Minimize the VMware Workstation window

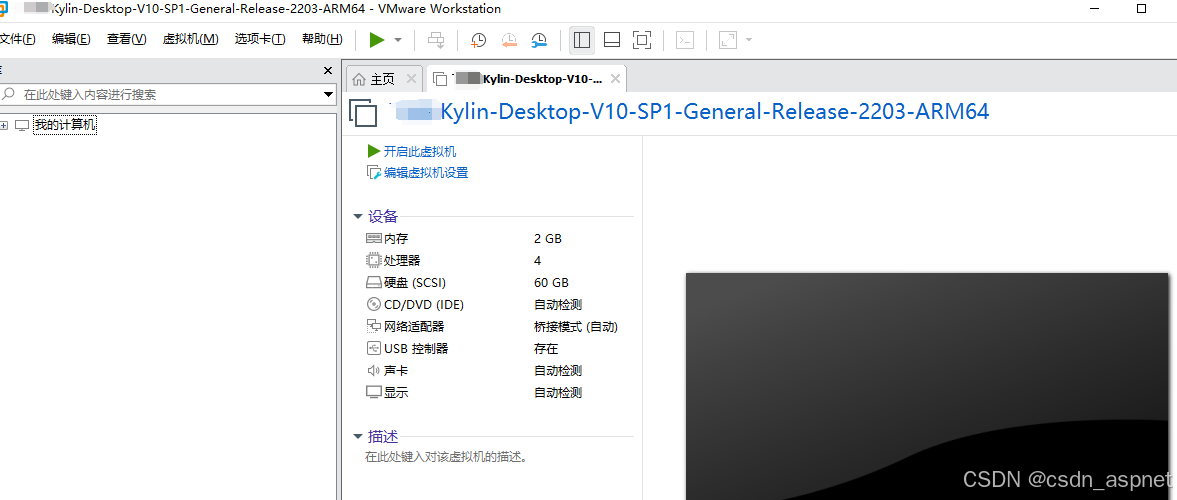pyautogui.click(x=1093, y=9)
